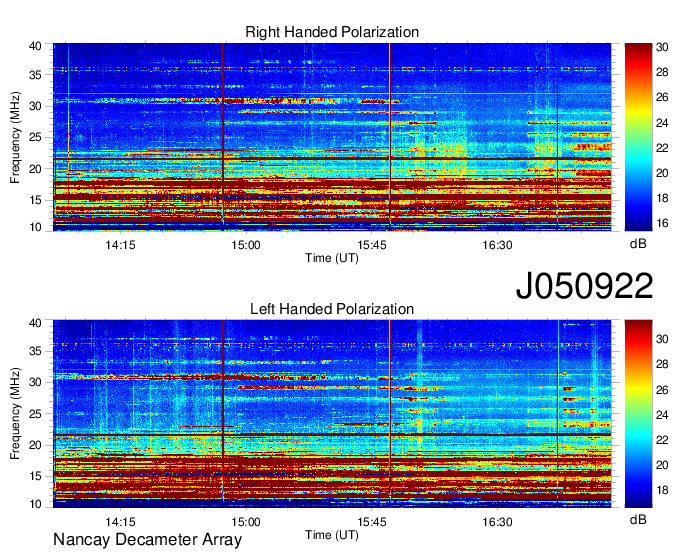Click the 'Time (UT)' label under top plot
Image resolution: width=680 pixels, height=552 pixels.
pyautogui.click(x=332, y=258)
